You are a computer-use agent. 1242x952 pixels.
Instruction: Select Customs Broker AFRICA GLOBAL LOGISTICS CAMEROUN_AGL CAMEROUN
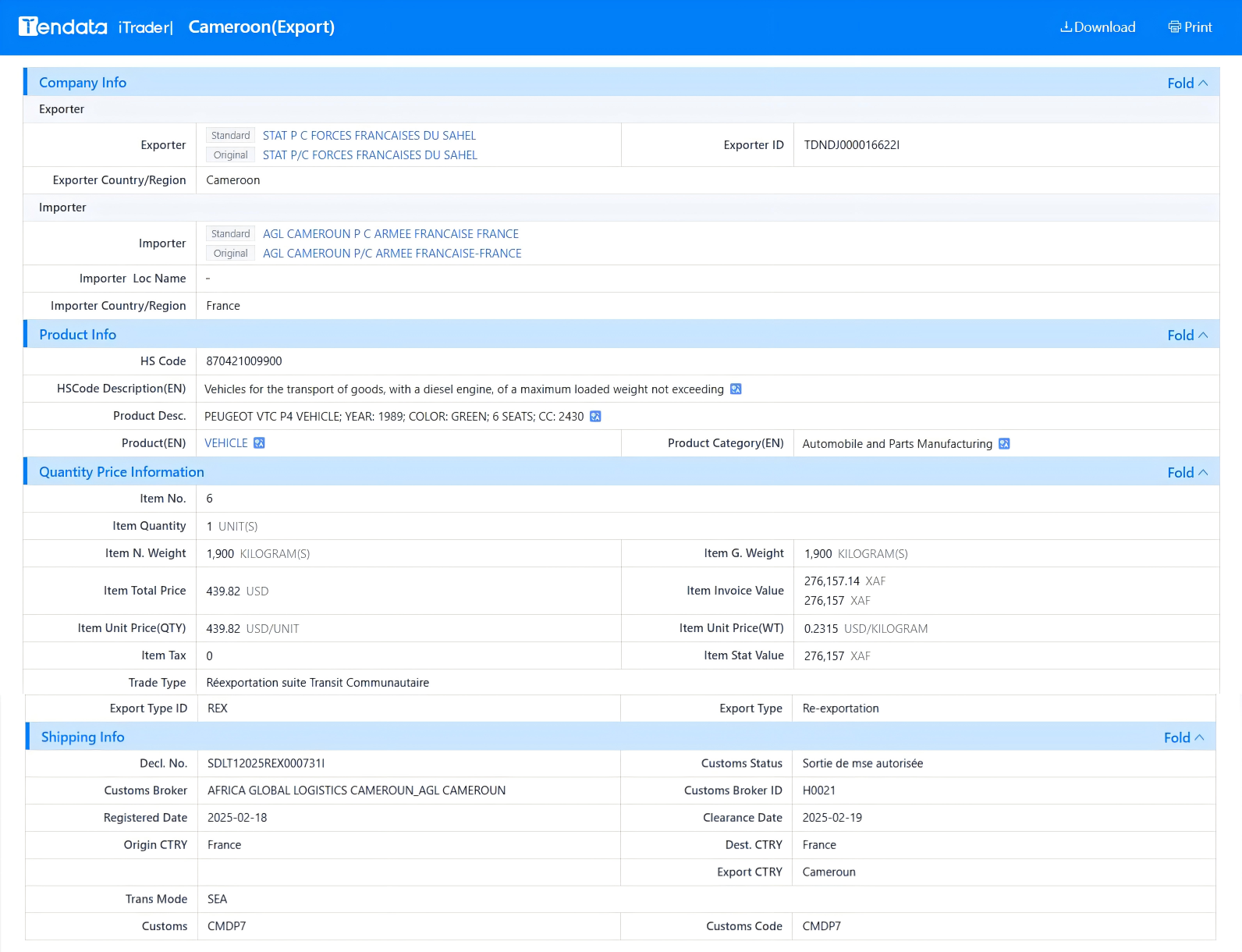click(357, 790)
